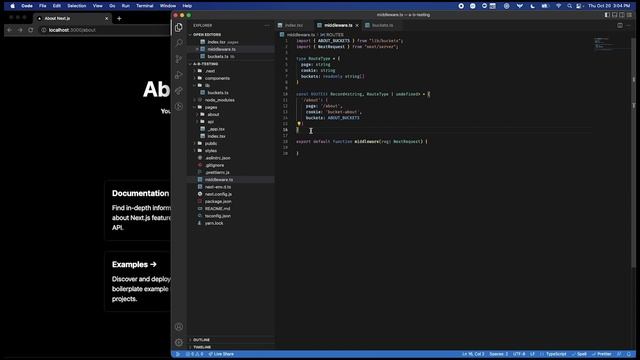Select the middleware.ts editor tab
The image size is (640, 360).
[x=338, y=25]
